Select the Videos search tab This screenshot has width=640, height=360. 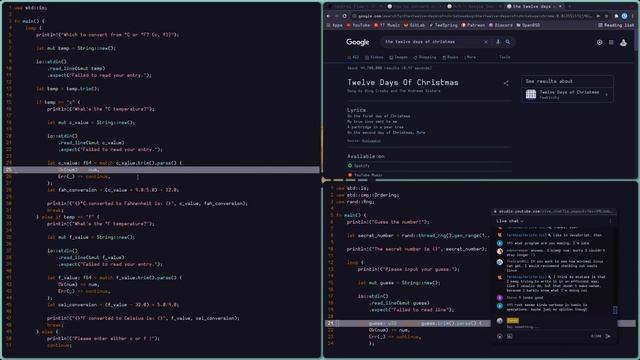pyautogui.click(x=374, y=57)
